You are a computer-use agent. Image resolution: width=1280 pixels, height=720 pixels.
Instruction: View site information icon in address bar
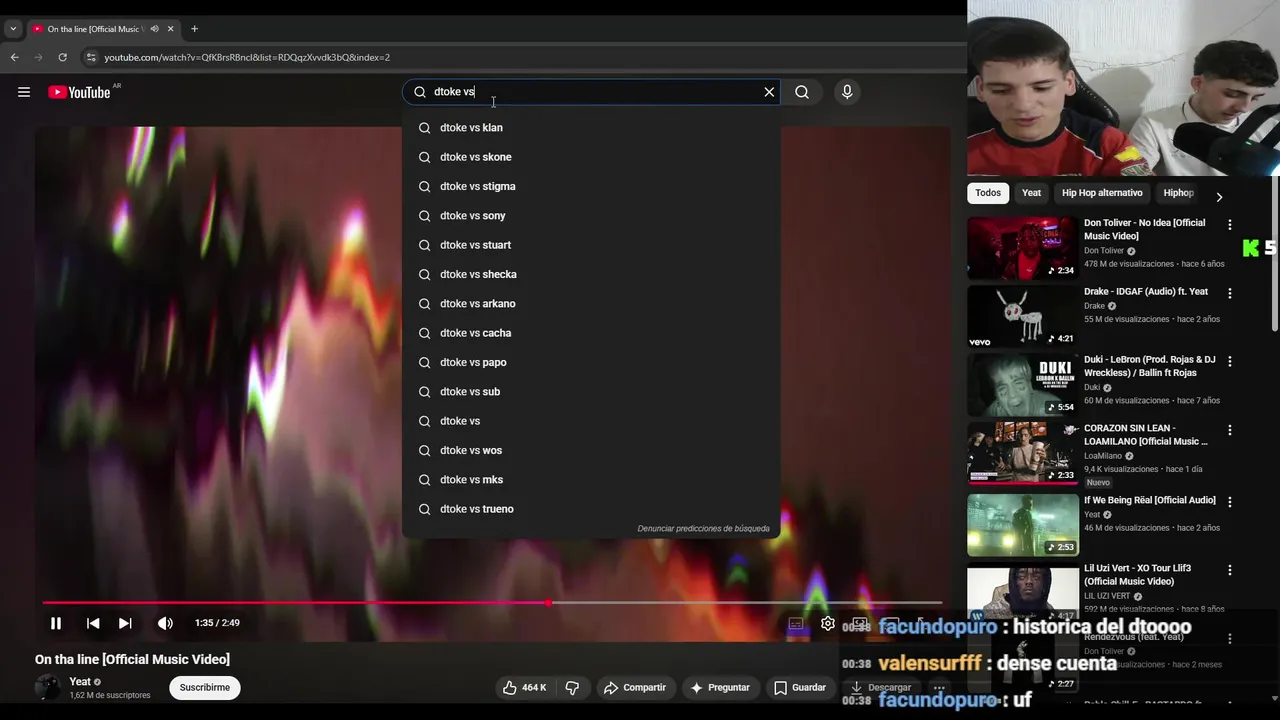click(x=91, y=57)
